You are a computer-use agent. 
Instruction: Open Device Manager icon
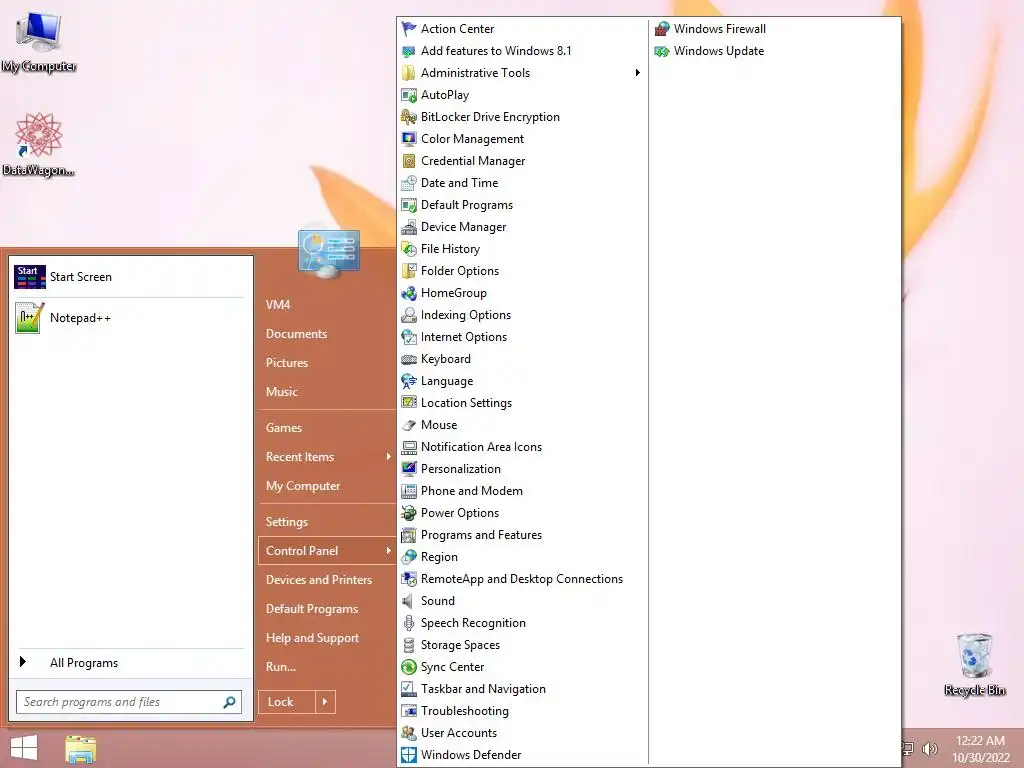[409, 227]
